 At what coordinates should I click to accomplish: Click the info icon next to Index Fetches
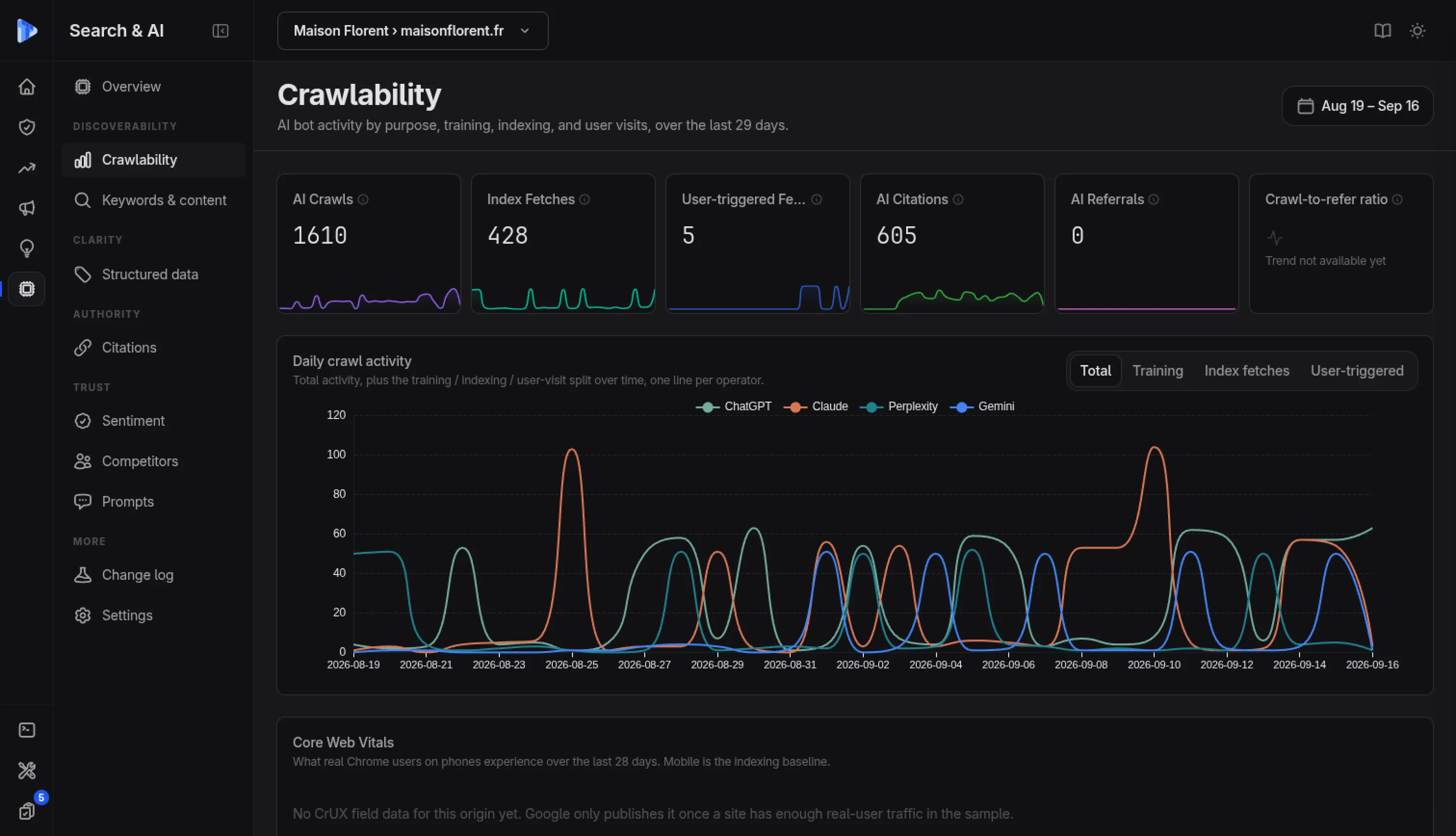pyautogui.click(x=585, y=199)
